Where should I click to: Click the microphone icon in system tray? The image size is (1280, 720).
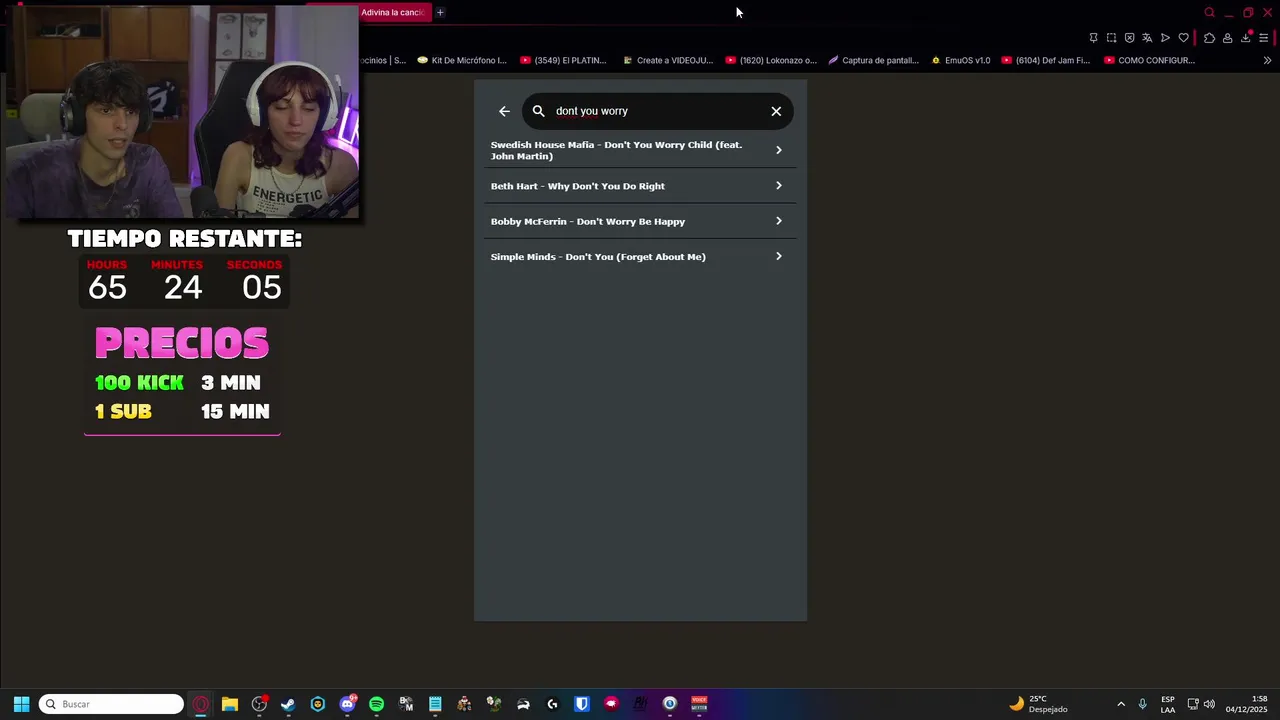pos(1142,704)
